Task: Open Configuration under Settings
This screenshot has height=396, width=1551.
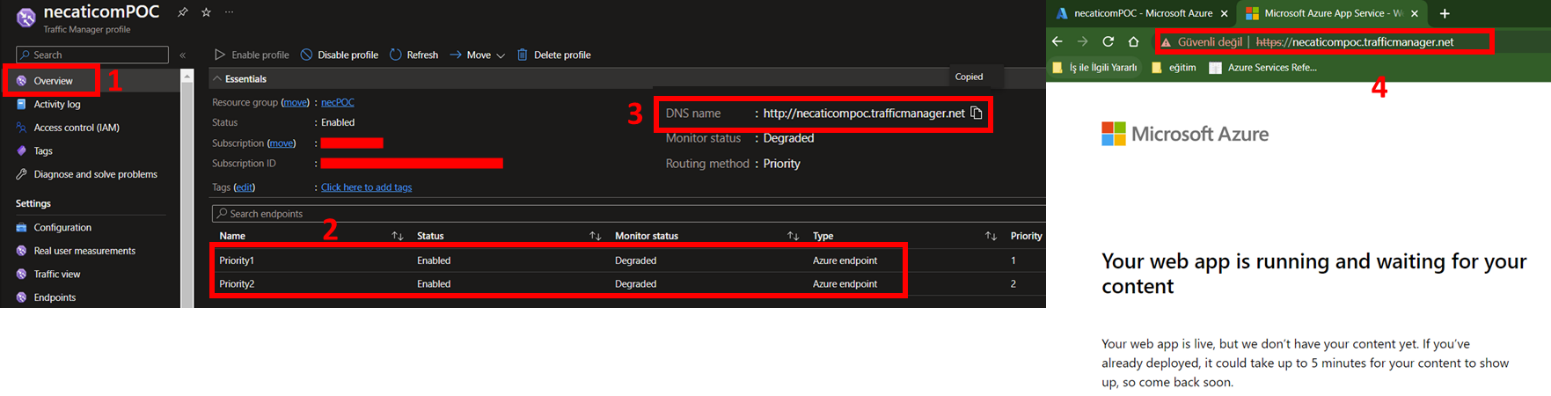Action: point(62,227)
